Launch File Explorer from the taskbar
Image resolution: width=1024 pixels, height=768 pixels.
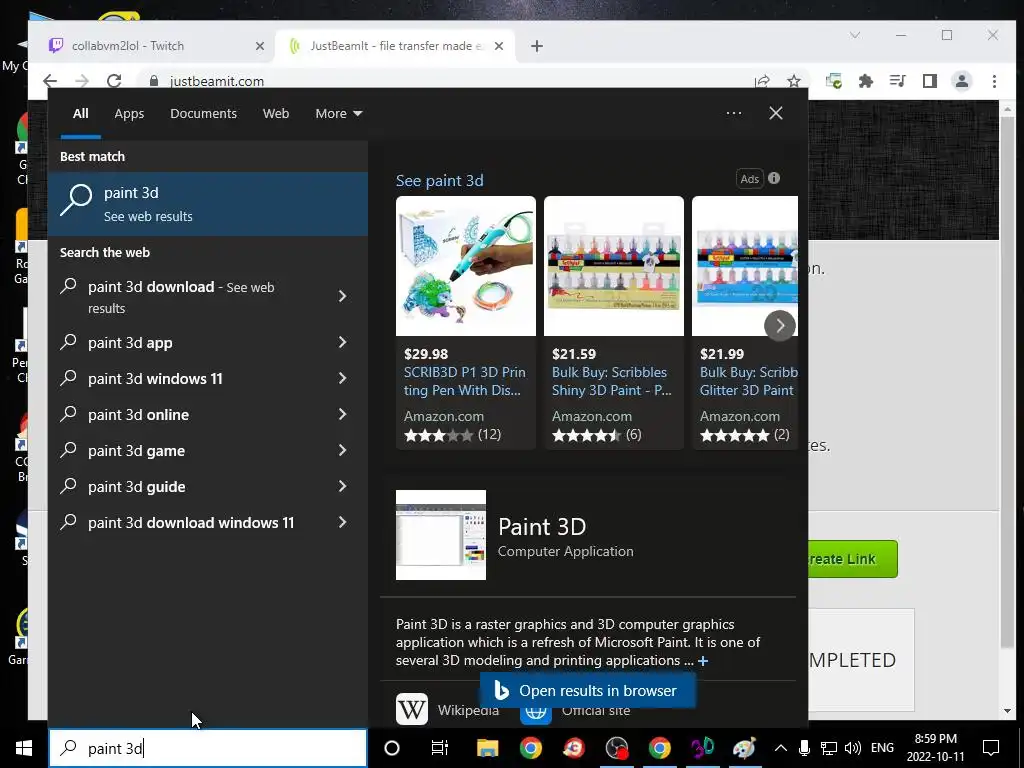click(x=487, y=748)
